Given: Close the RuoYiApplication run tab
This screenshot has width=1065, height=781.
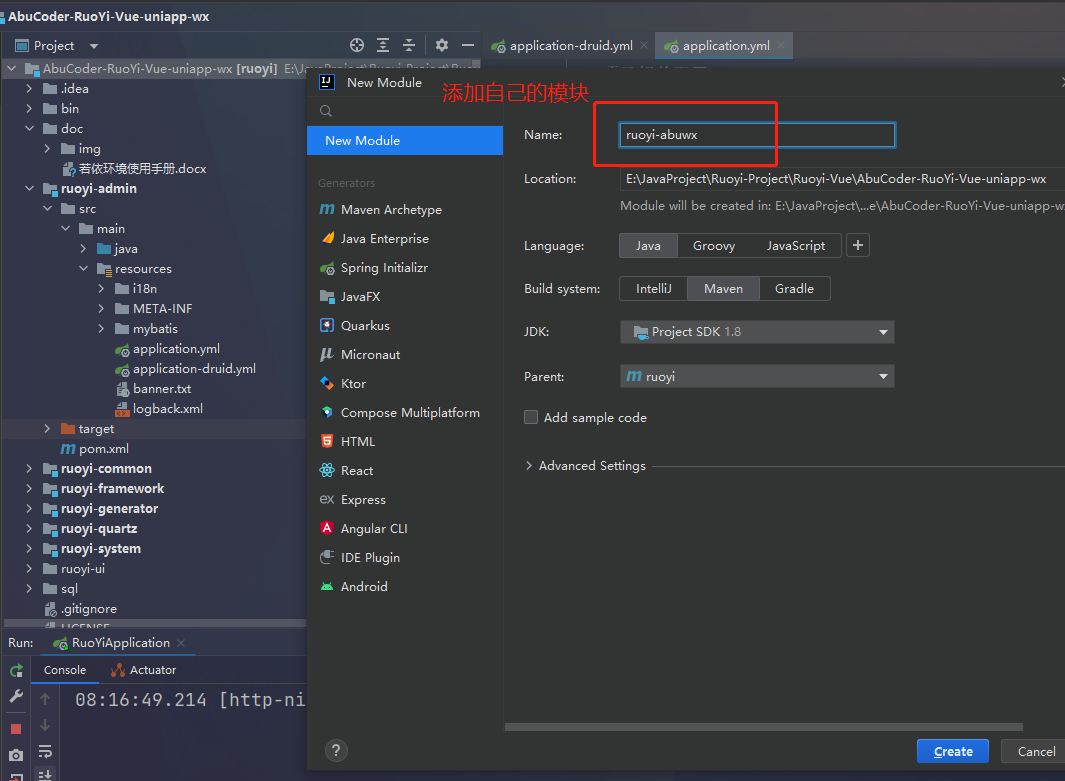Looking at the screenshot, I should [x=181, y=643].
